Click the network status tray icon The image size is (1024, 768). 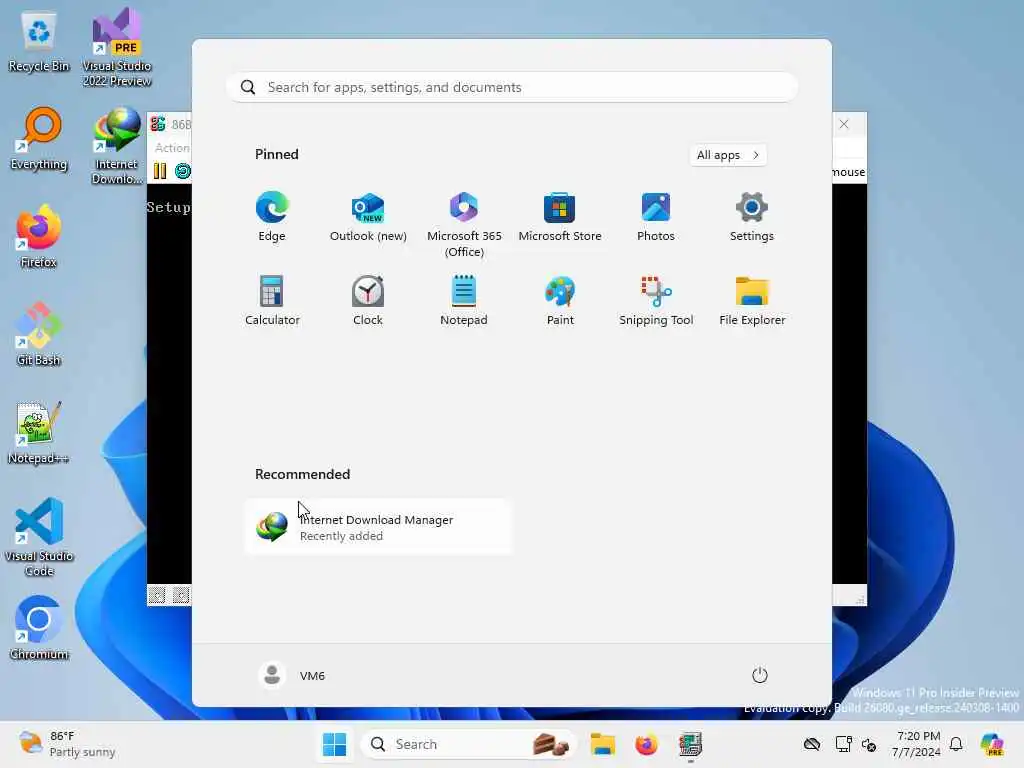(843, 744)
